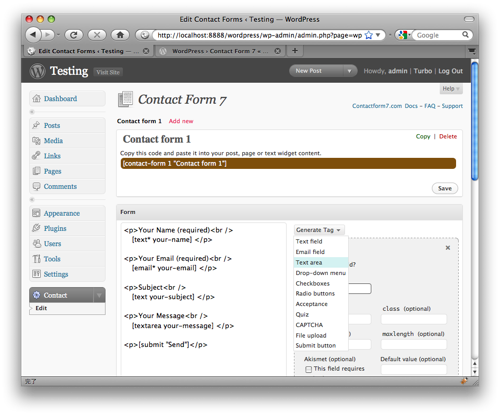500x415 pixels.
Task: Open the New Post dropdown arrow
Action: click(349, 71)
